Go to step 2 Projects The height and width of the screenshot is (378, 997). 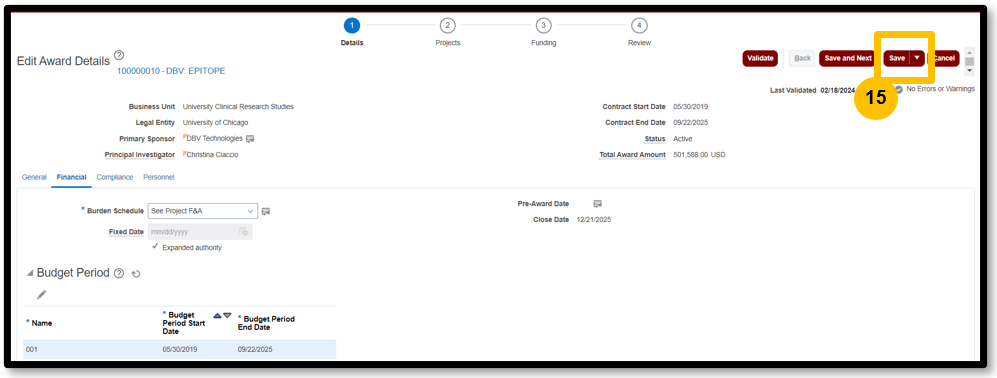coord(448,25)
